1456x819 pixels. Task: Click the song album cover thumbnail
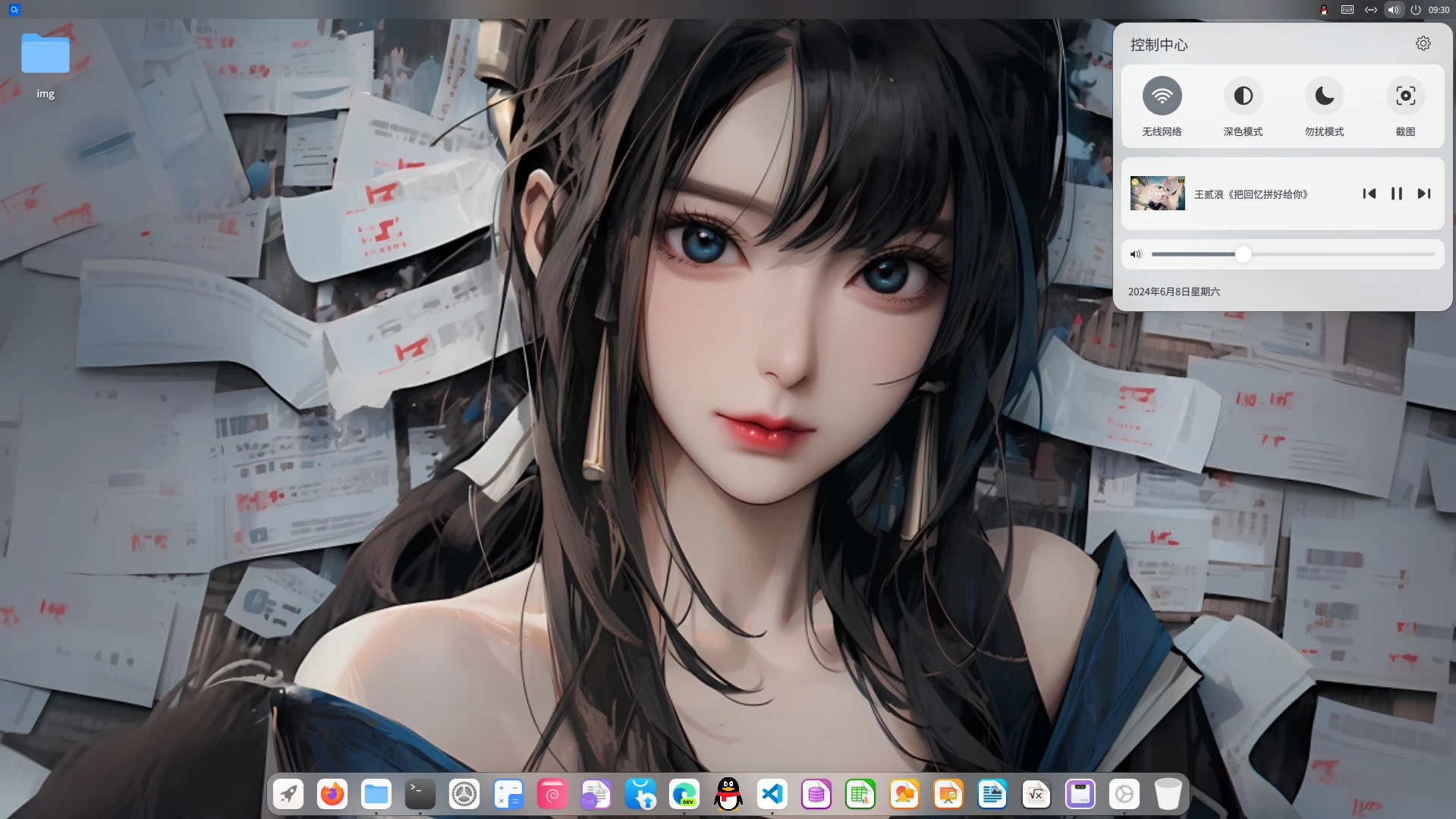point(1157,194)
